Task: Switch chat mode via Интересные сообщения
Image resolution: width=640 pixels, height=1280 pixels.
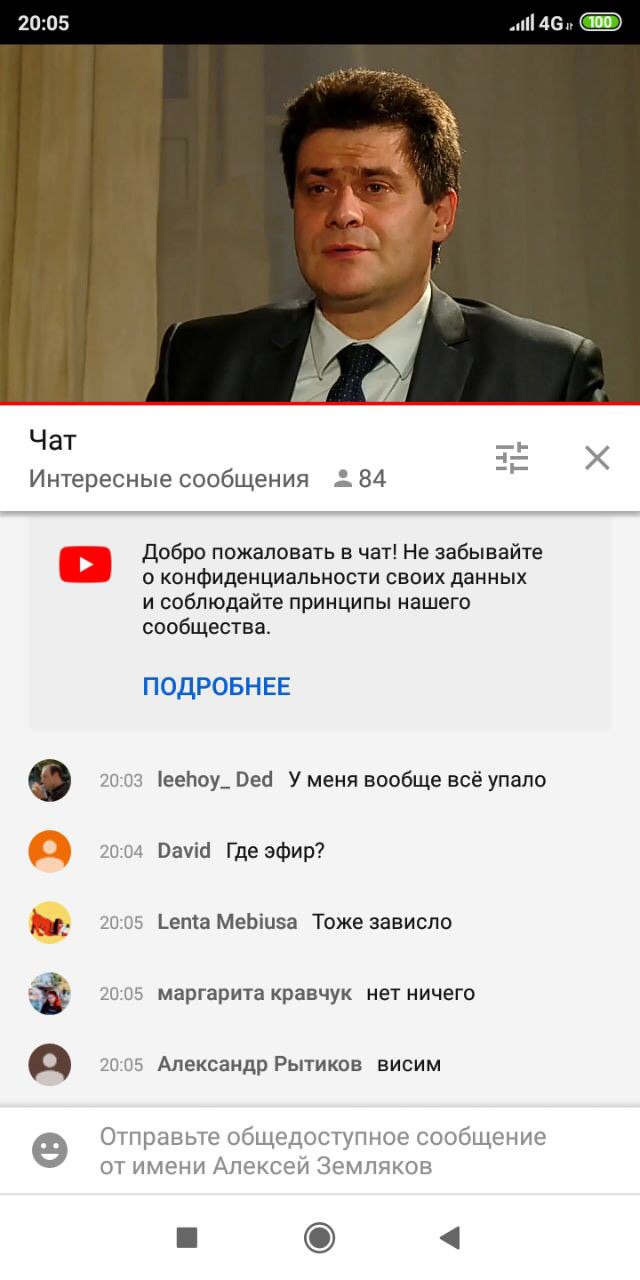Action: pyautogui.click(x=168, y=479)
